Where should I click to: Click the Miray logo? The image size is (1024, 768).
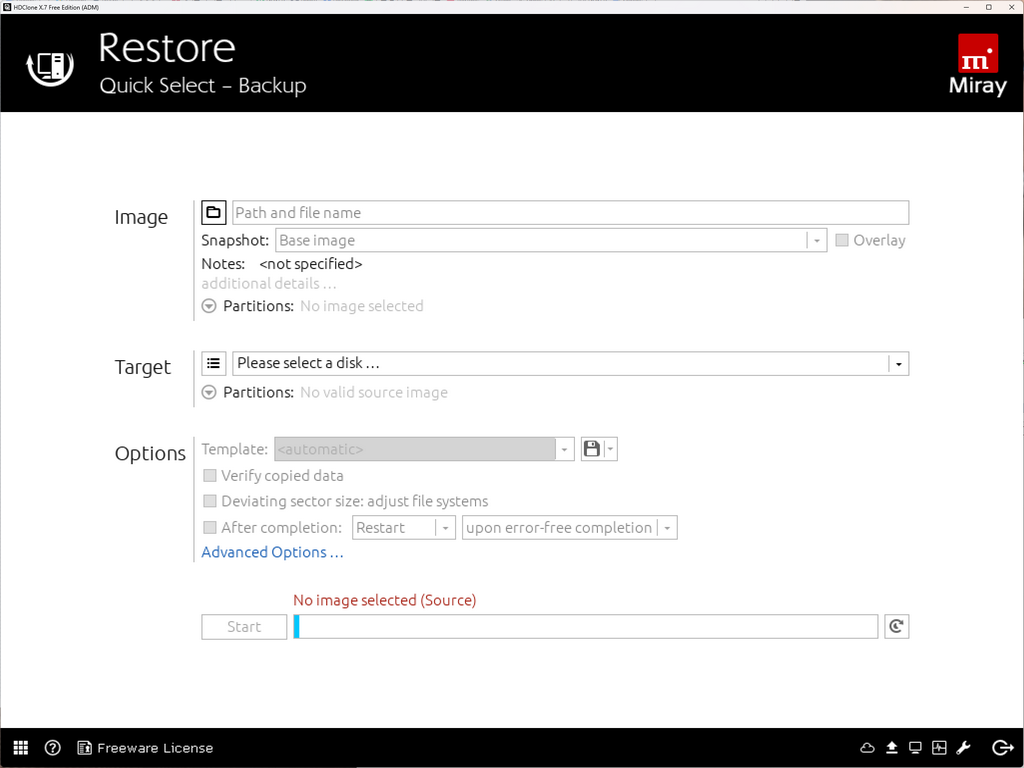[978, 65]
